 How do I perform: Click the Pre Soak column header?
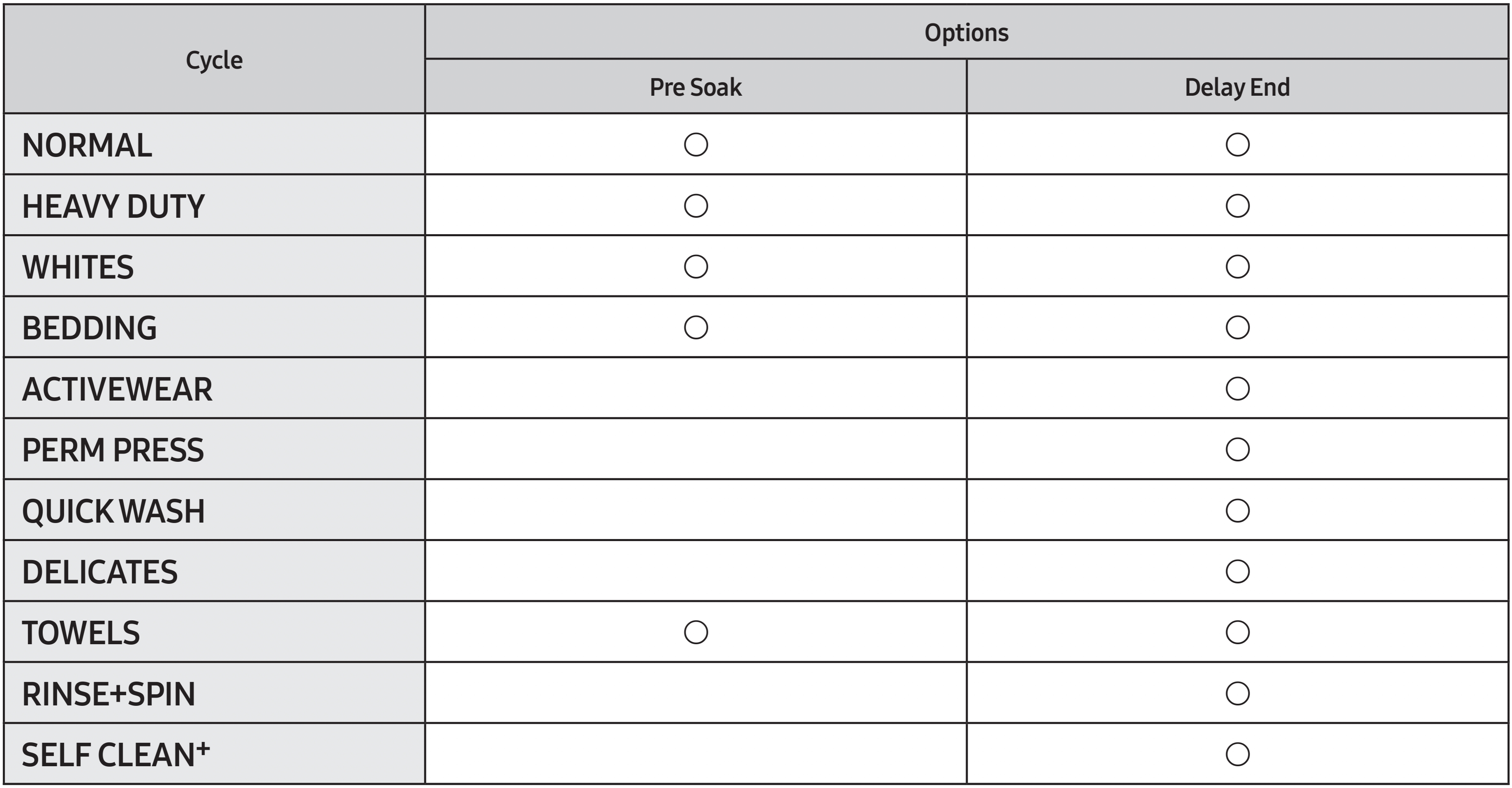point(696,87)
